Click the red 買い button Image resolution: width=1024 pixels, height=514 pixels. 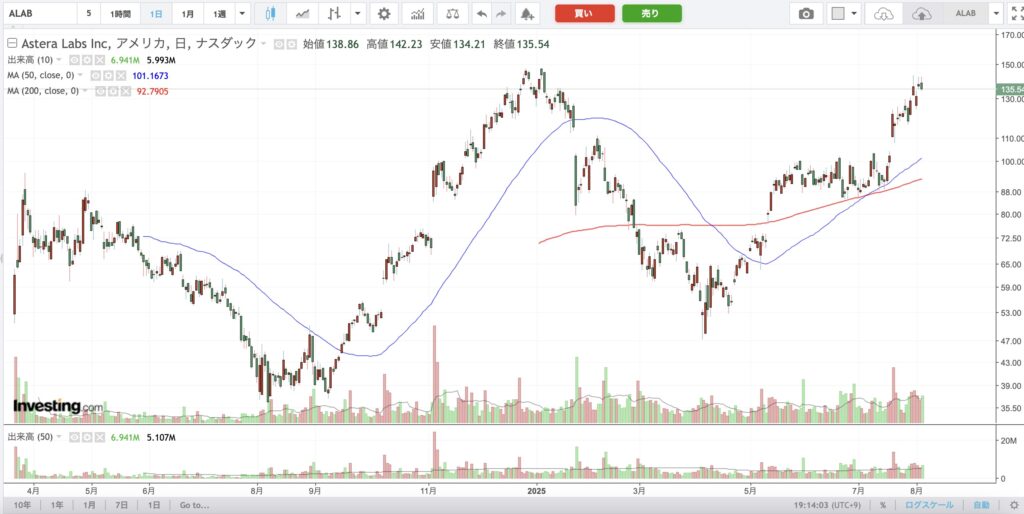(584, 13)
